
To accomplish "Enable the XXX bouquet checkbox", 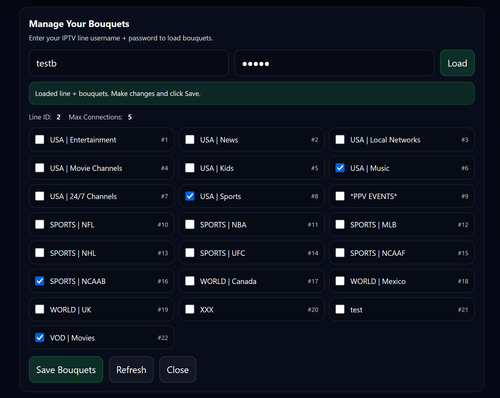I will (190, 309).
